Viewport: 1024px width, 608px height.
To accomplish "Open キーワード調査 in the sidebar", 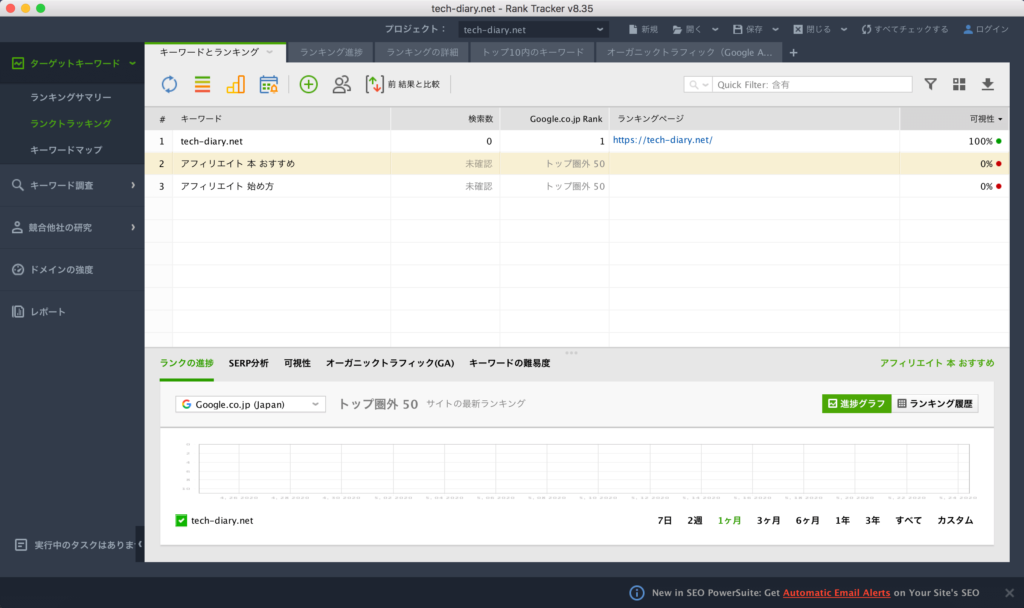I will (72, 185).
